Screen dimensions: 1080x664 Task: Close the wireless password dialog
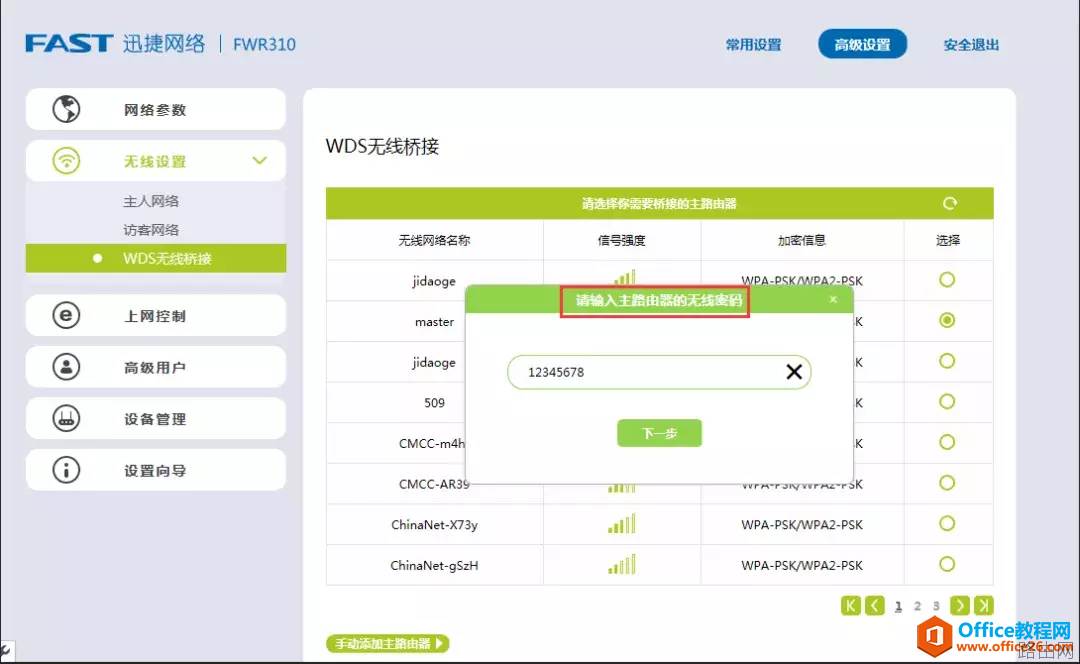coord(833,298)
